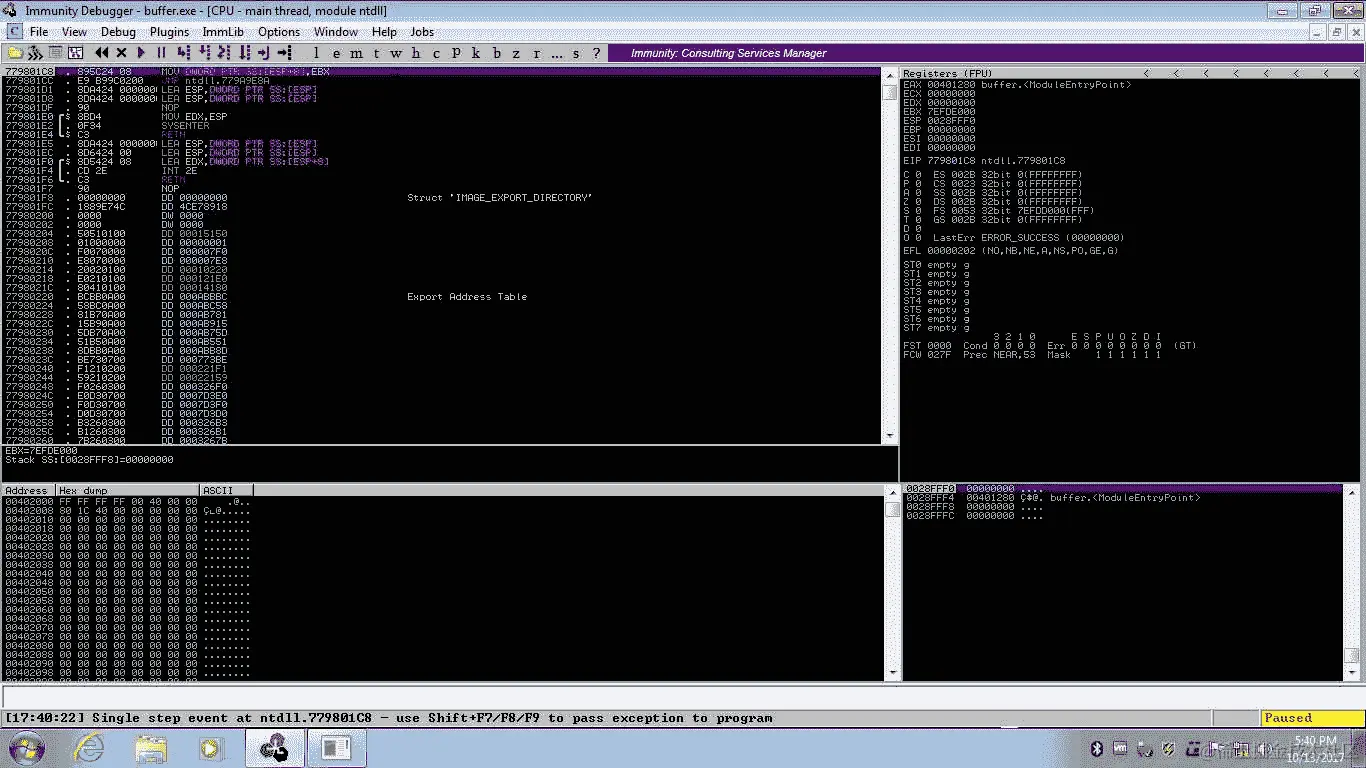
Task: Show source with 's' button
Action: coord(576,53)
